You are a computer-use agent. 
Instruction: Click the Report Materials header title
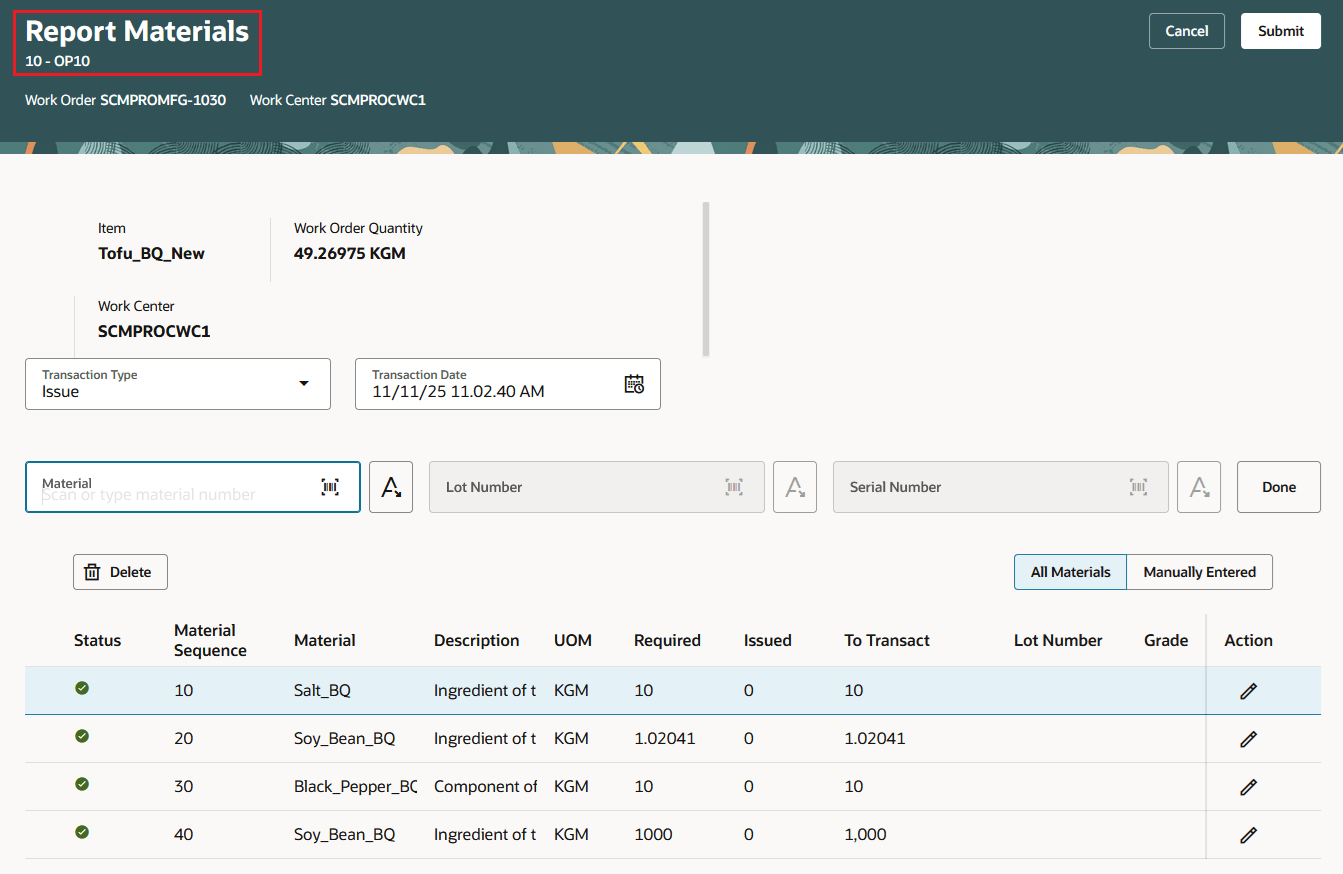pyautogui.click(x=136, y=31)
